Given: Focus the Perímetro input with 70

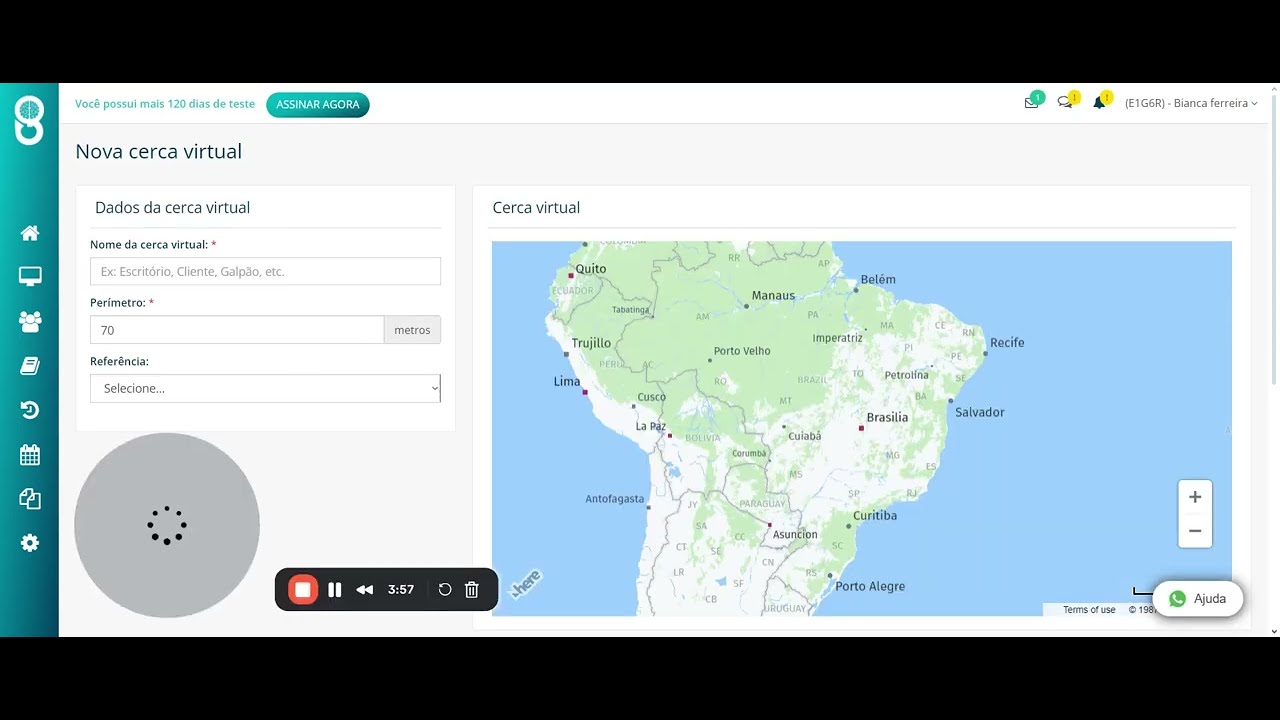Looking at the screenshot, I should coord(237,330).
